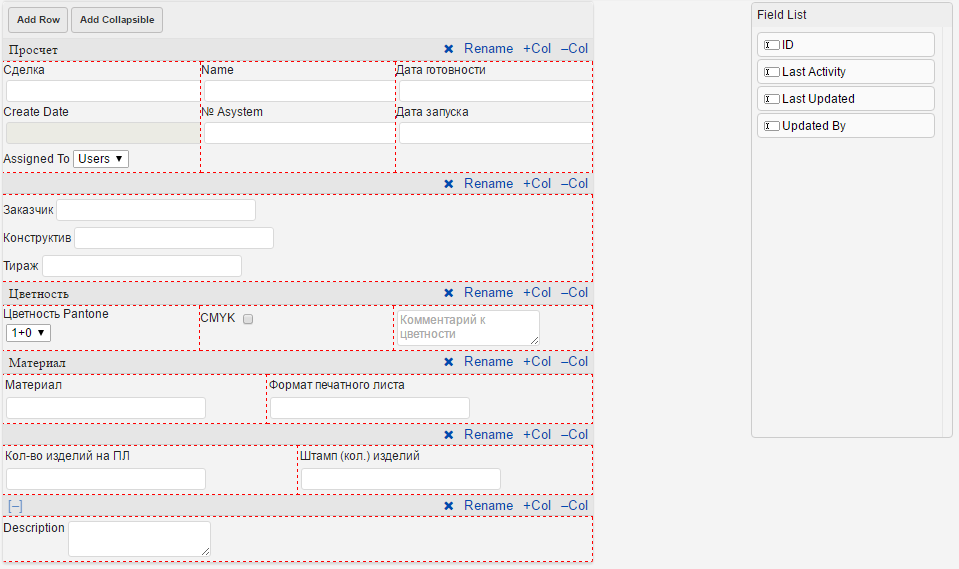The image size is (959, 569).
Task: Click the Просчет section title
Action: [x=33, y=50]
